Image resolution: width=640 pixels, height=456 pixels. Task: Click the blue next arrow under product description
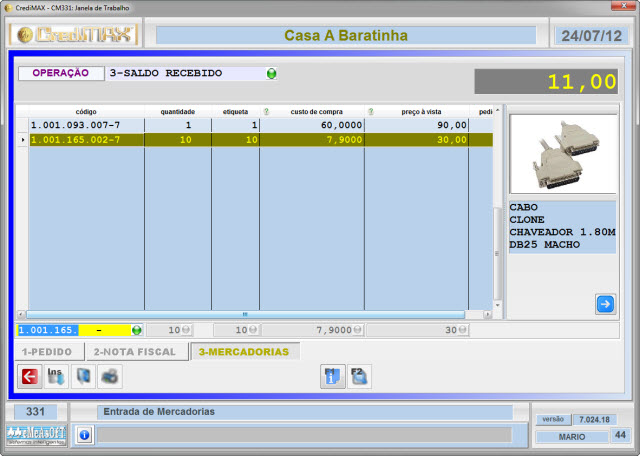pyautogui.click(x=605, y=304)
